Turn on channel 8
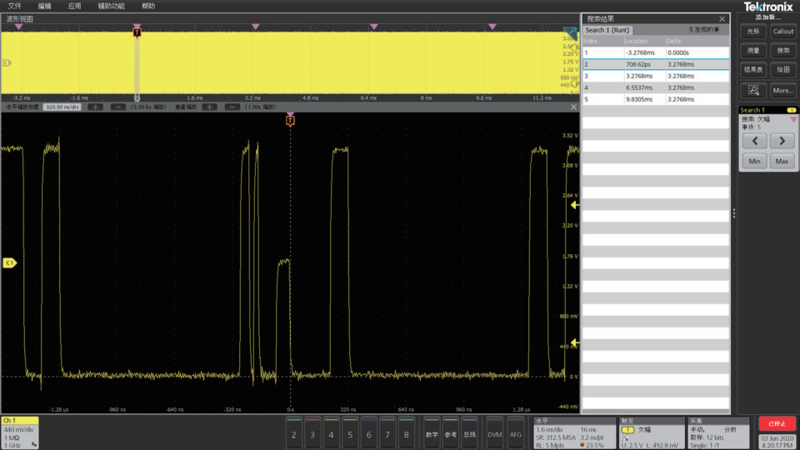The image size is (800, 450). (406, 435)
